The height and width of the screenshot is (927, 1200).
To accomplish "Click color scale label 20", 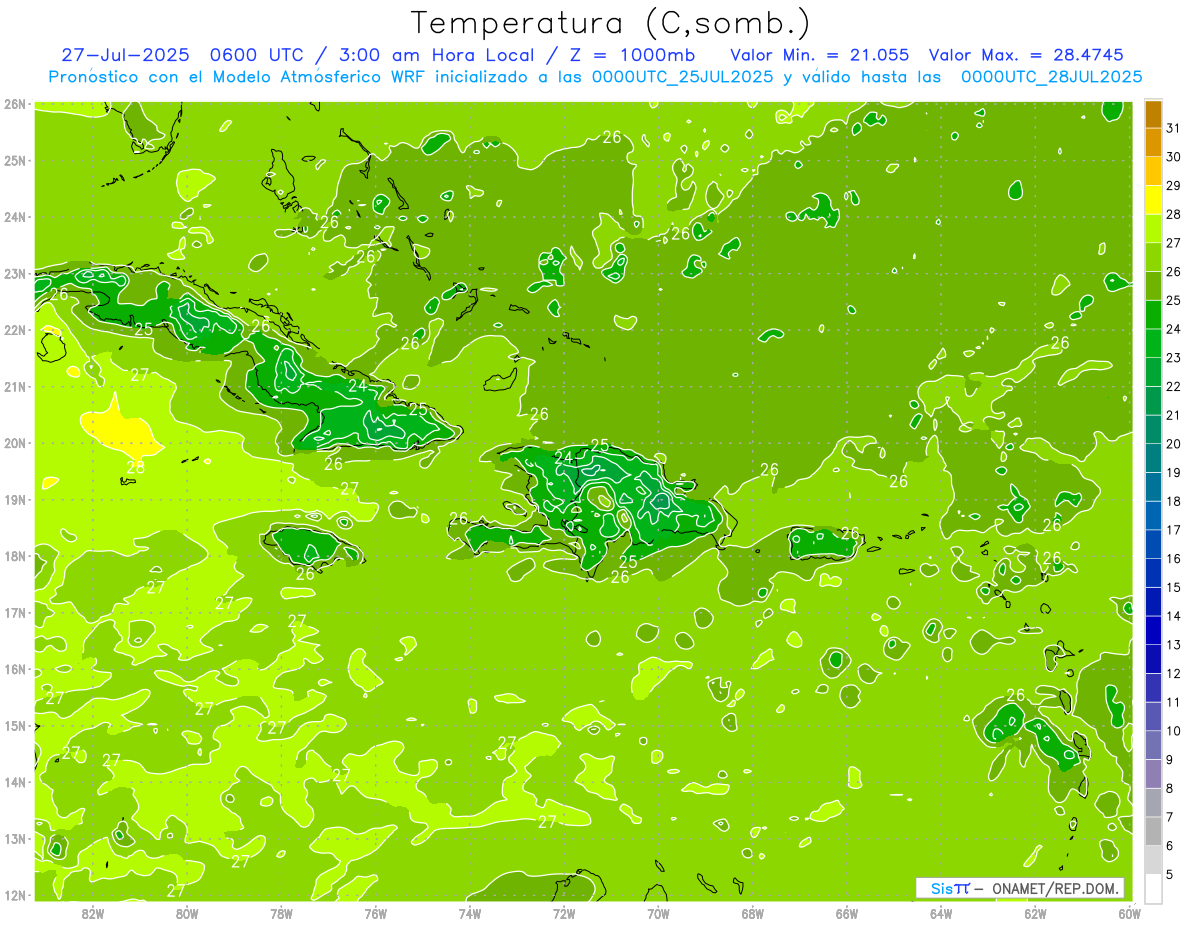I will [1174, 444].
